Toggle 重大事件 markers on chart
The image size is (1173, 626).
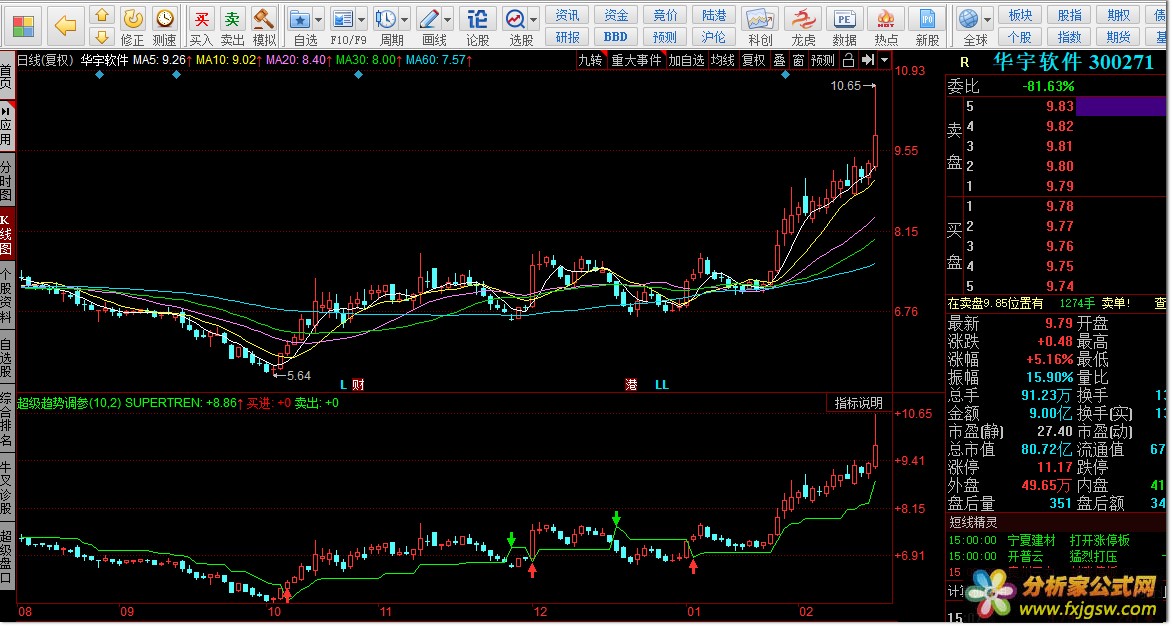[x=636, y=60]
